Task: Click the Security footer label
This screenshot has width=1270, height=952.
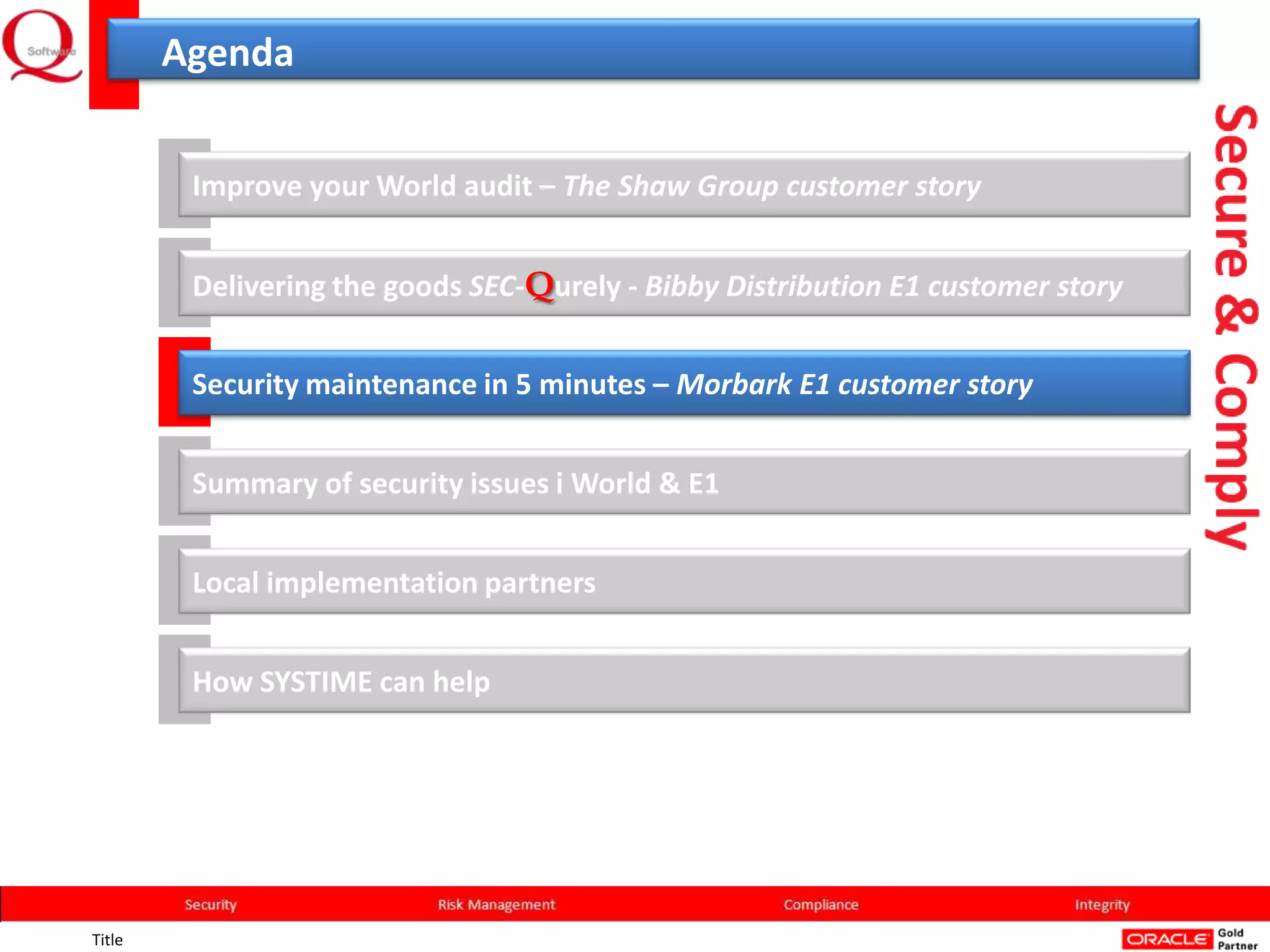Action: (211, 905)
